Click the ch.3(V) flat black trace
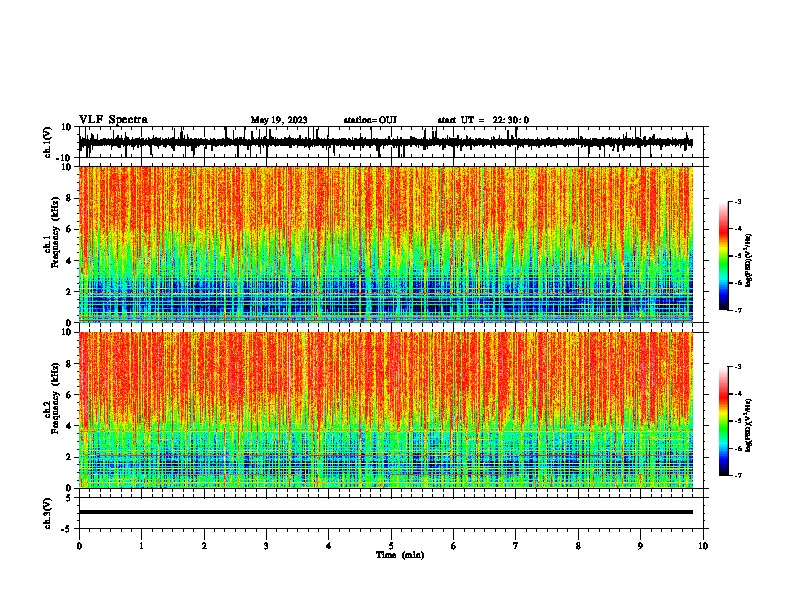Image resolution: width=792 pixels, height=612 pixels. pyautogui.click(x=386, y=512)
